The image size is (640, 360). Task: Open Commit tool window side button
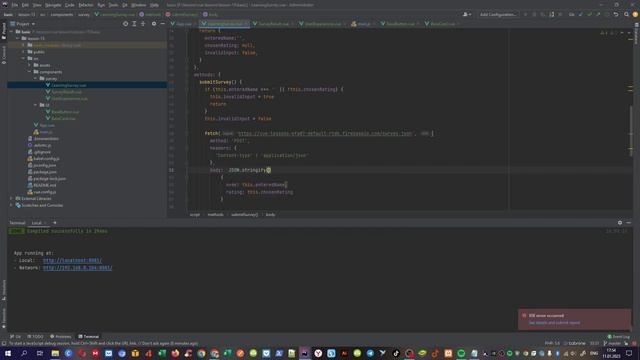[x=4, y=55]
